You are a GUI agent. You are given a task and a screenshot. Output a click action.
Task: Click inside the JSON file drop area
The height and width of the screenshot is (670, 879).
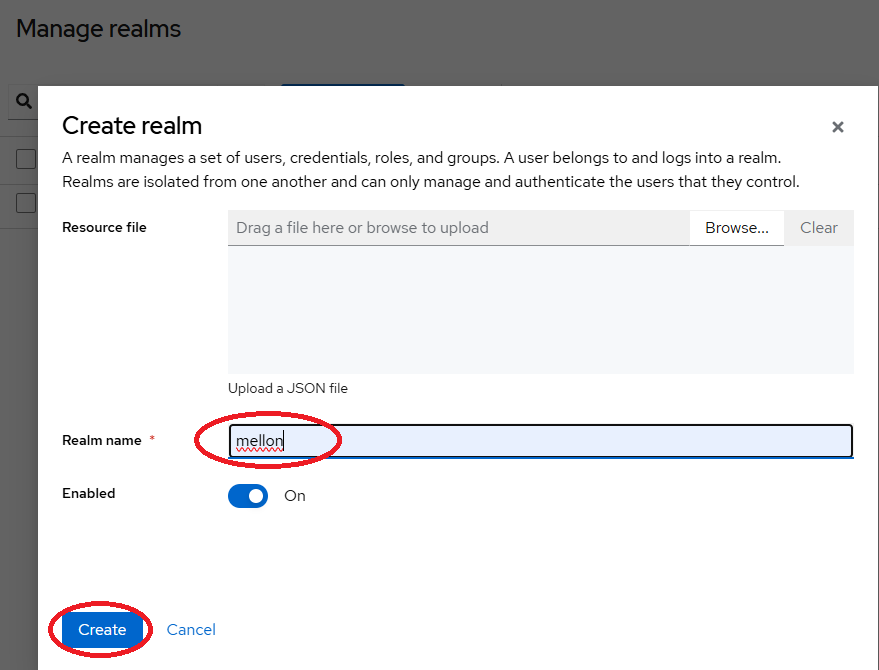point(540,310)
